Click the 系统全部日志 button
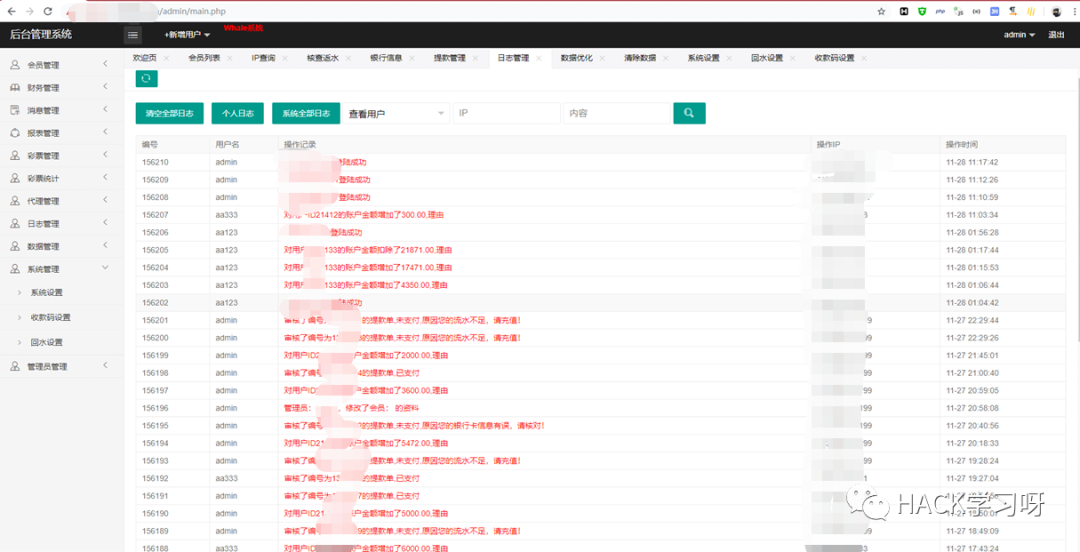Image resolution: width=1080 pixels, height=552 pixels. [306, 113]
